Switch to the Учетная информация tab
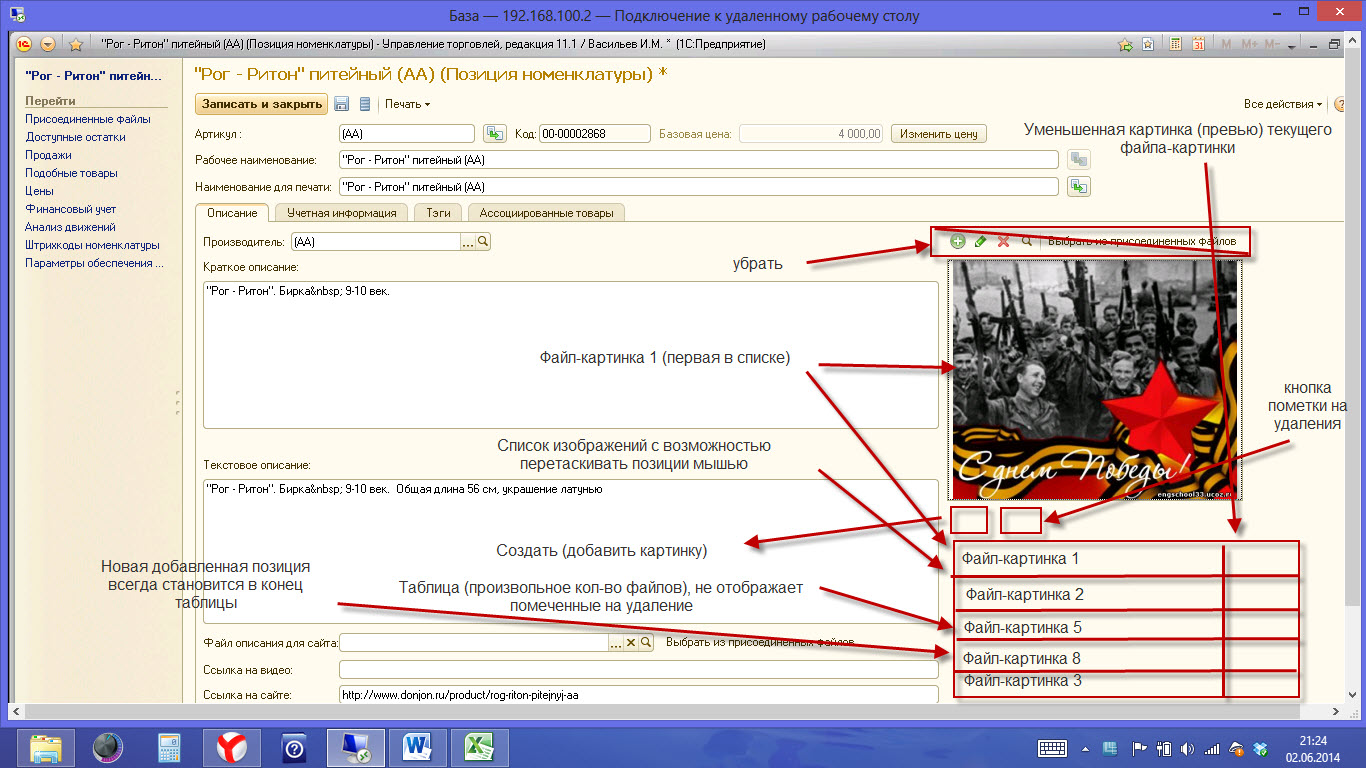 coord(341,212)
